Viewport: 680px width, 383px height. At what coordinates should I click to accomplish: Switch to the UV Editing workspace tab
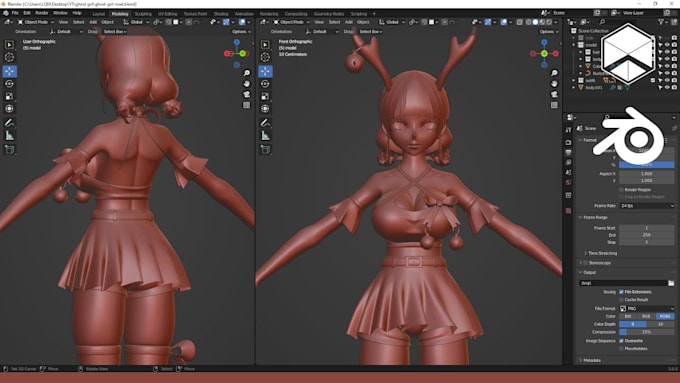(x=167, y=14)
